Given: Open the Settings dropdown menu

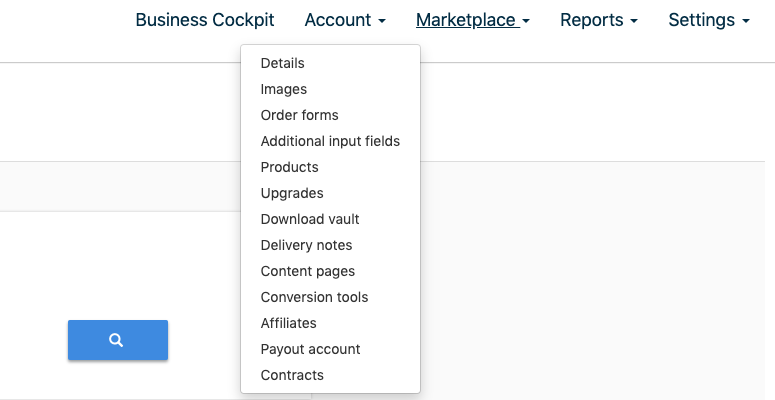Looking at the screenshot, I should point(708,20).
